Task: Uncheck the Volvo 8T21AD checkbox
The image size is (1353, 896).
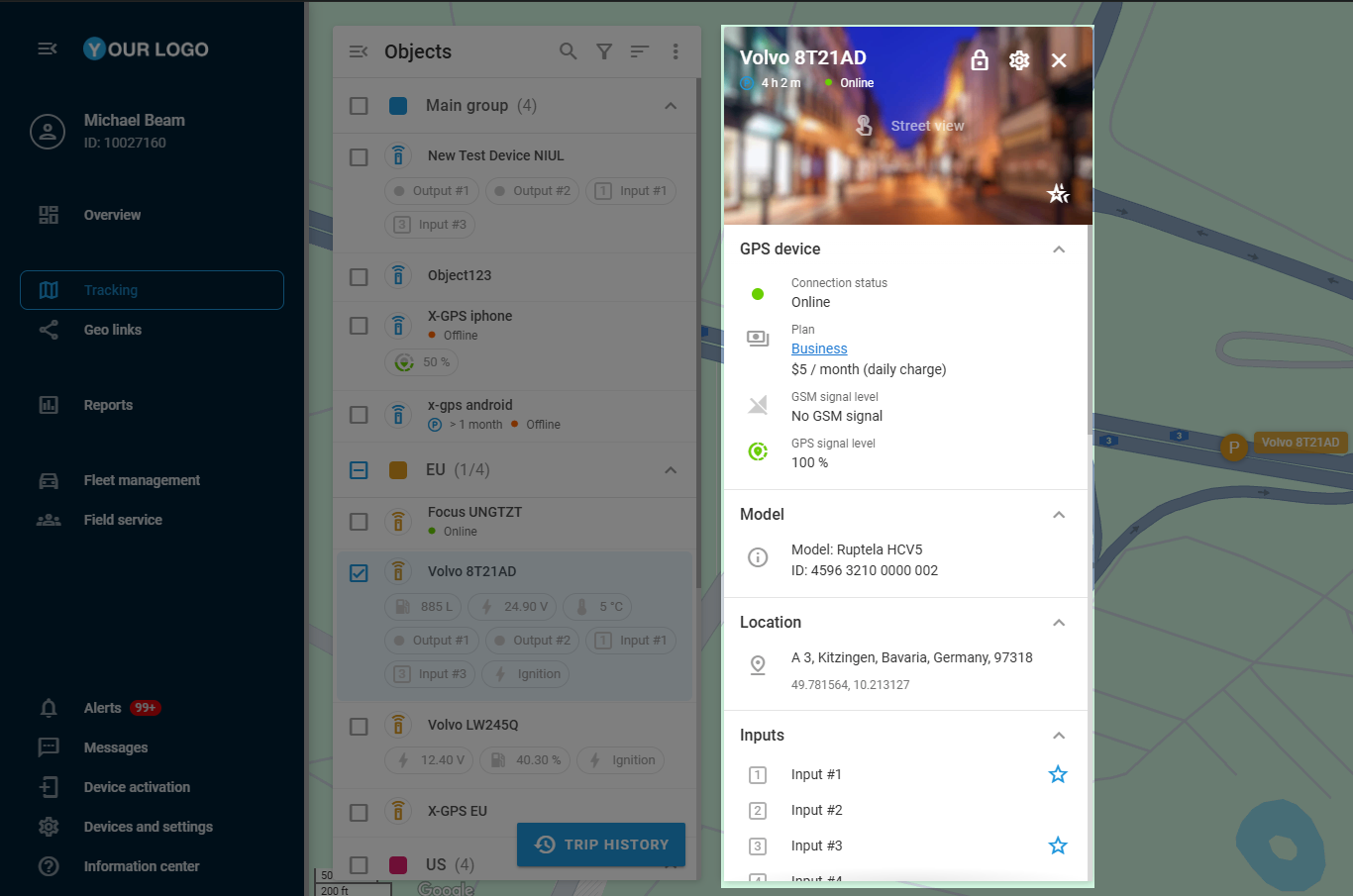Action: (x=359, y=572)
